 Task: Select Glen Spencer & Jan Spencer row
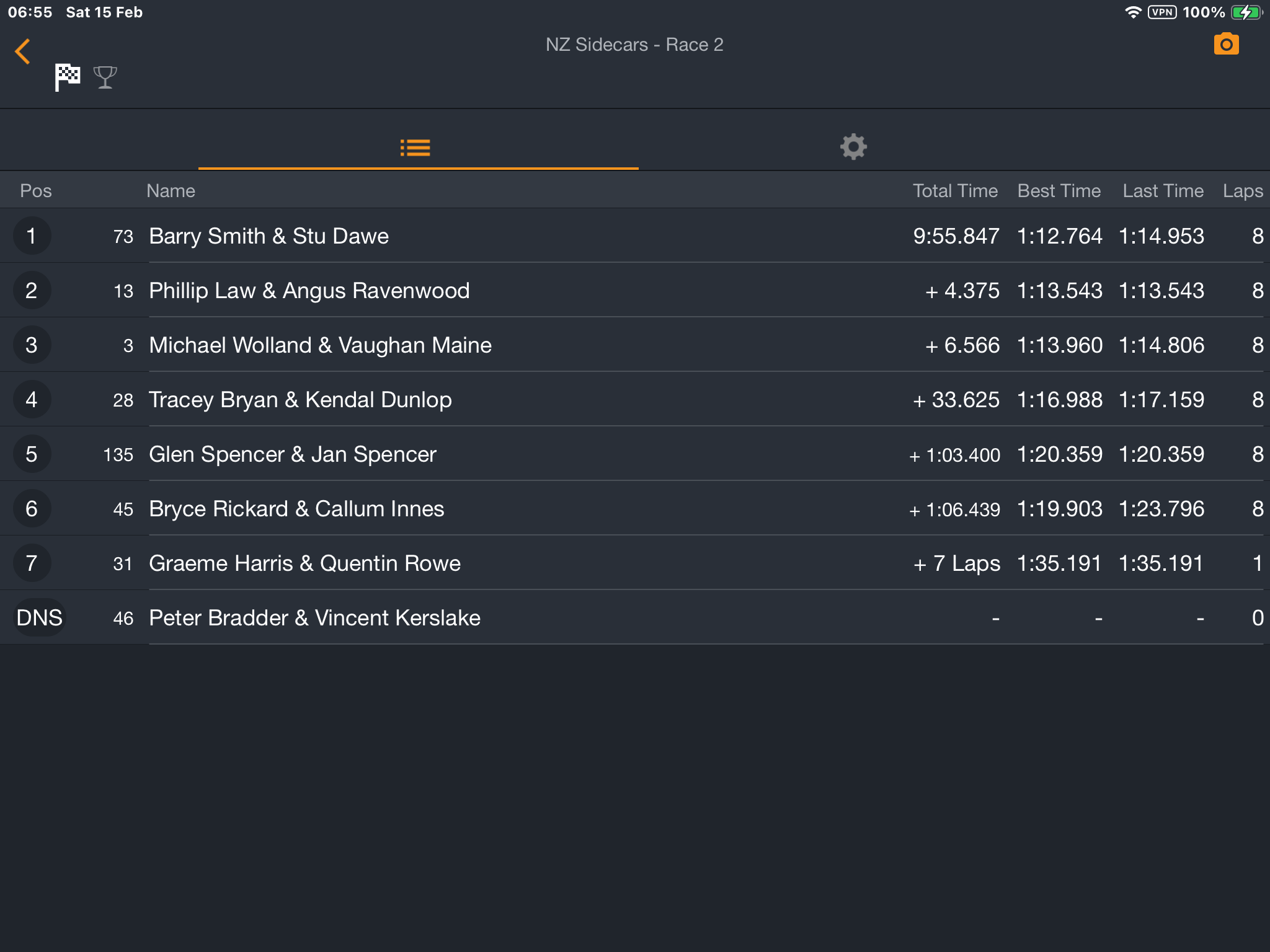(x=635, y=454)
